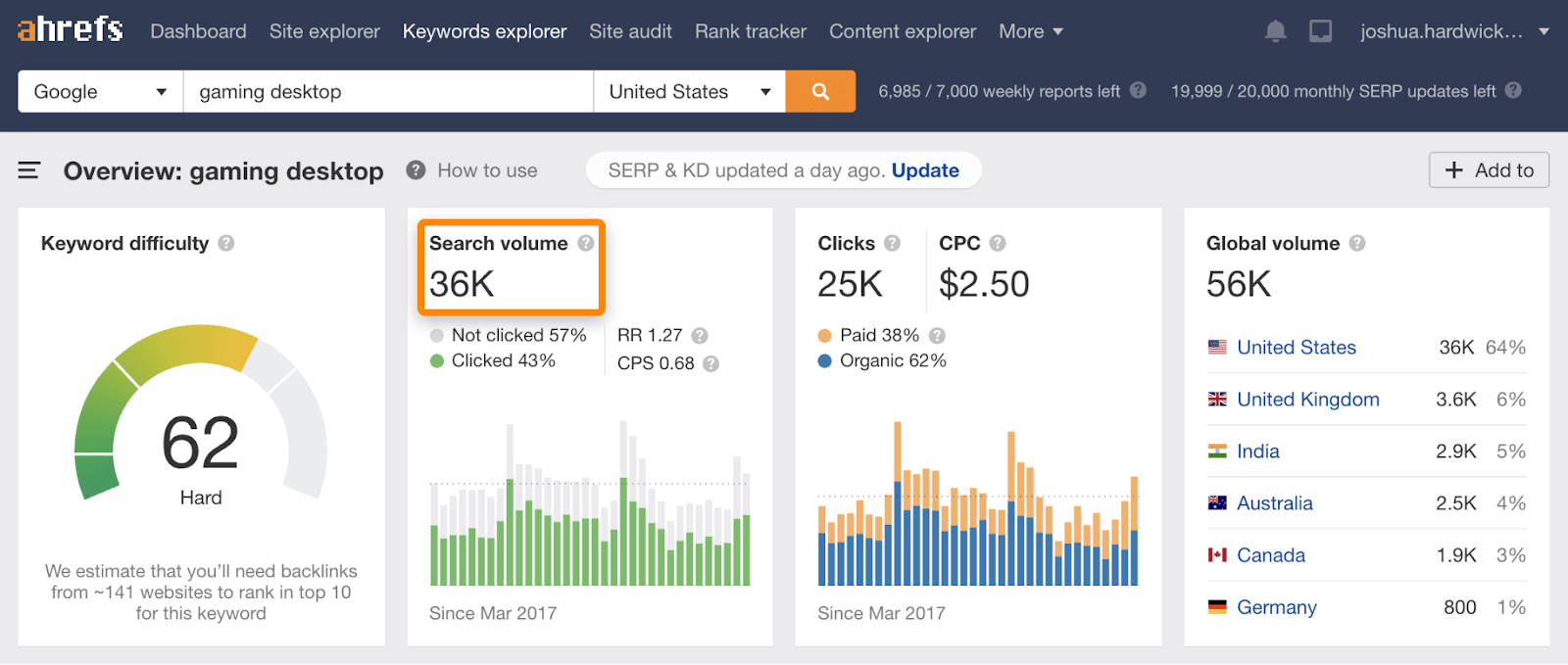Click help icon next to CPC
Viewport: 1568px width, 665px height.
(x=998, y=243)
